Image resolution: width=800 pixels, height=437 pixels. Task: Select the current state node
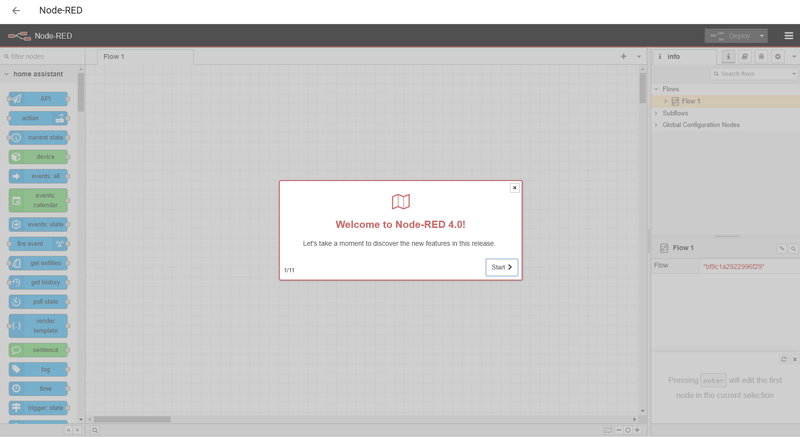tap(38, 137)
